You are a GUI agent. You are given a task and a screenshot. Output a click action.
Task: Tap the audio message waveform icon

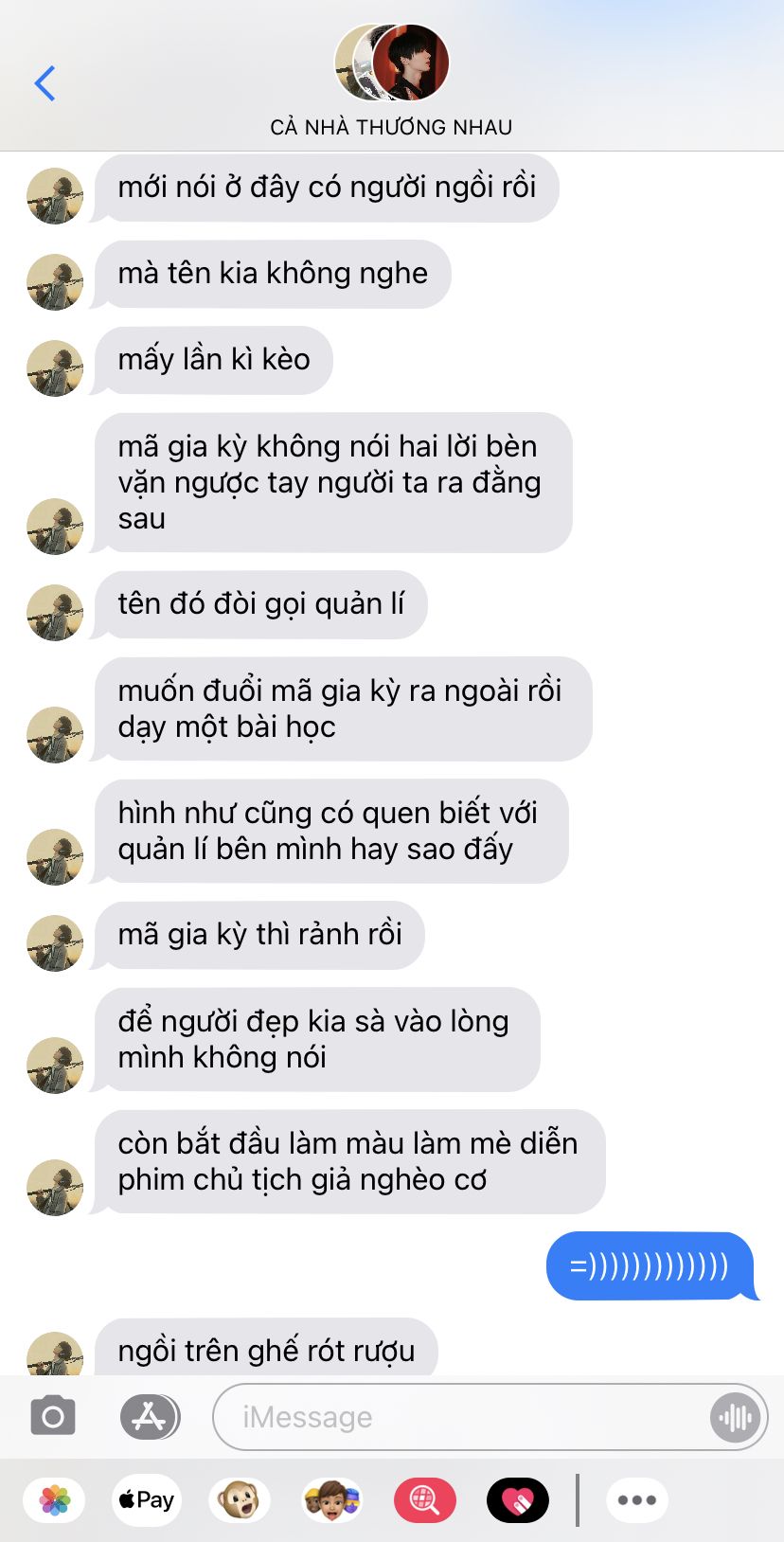[x=735, y=1417]
